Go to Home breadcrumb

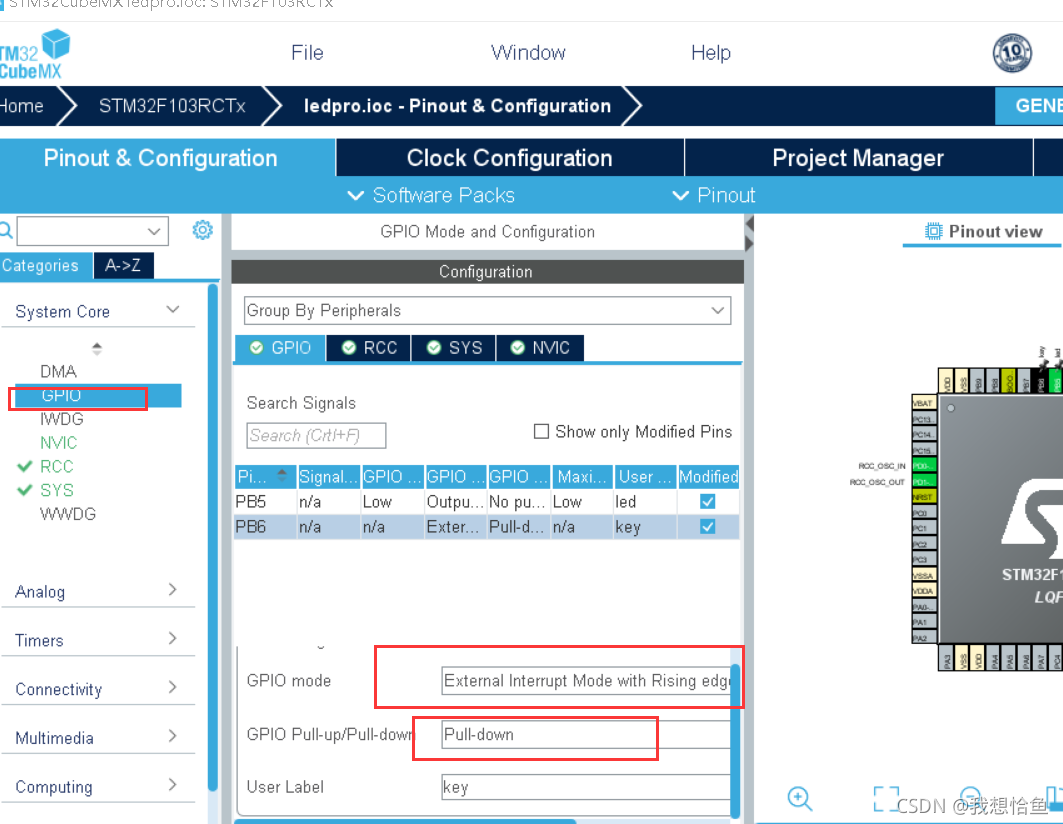tap(22, 106)
